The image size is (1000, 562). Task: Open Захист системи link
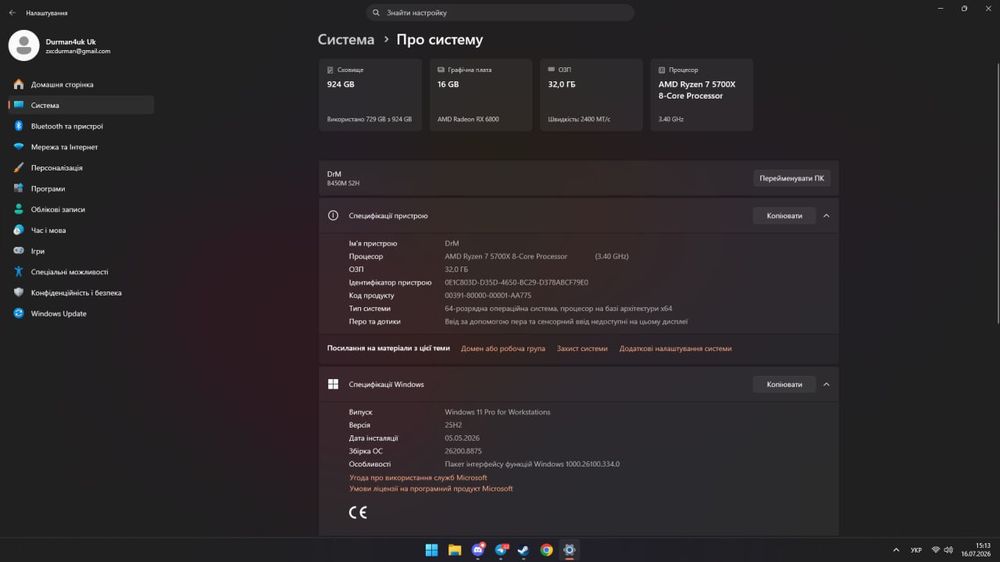coord(582,349)
